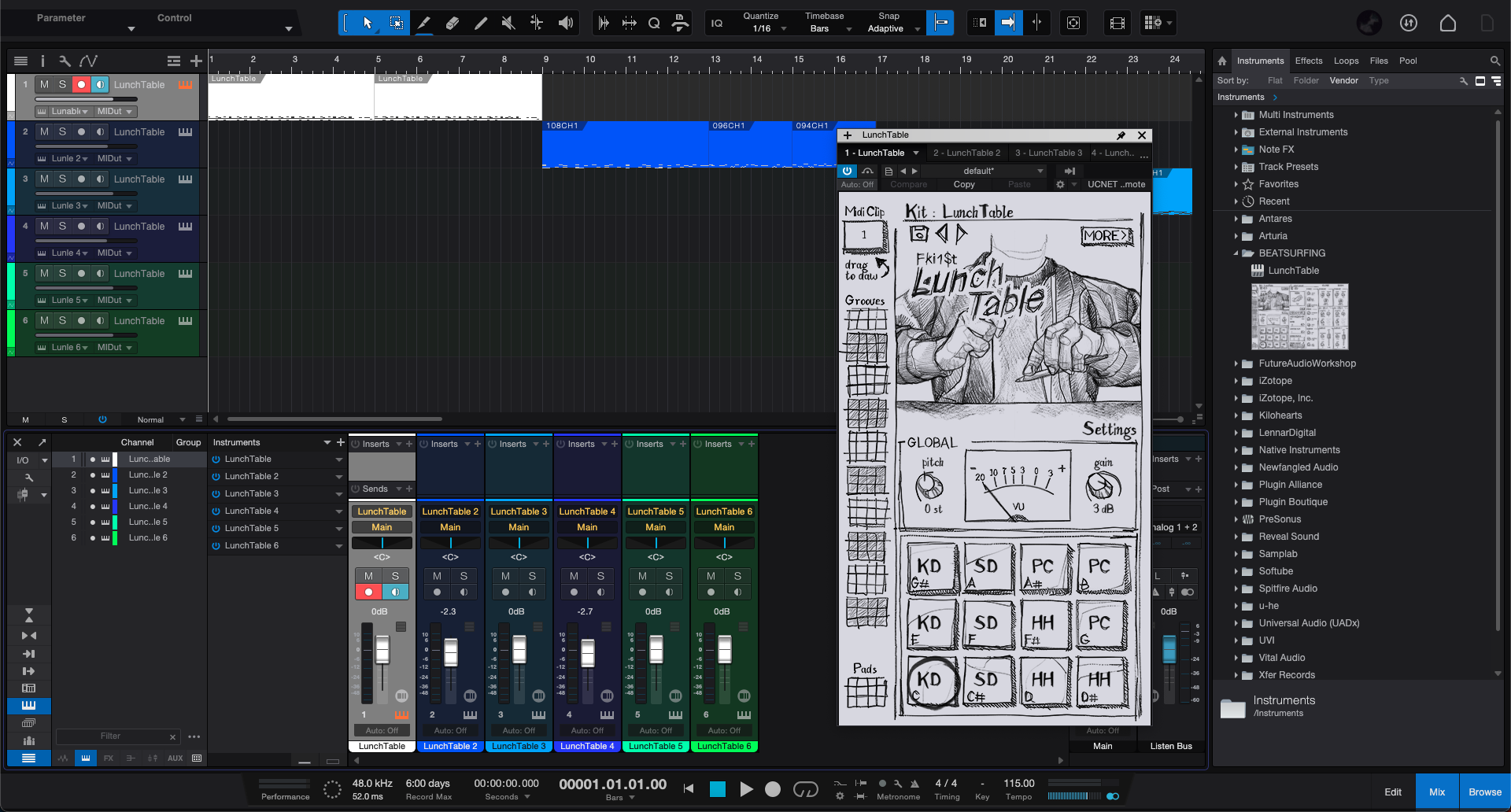The height and width of the screenshot is (812, 1511).
Task: Click the kit save floppy icon
Action: pos(919,234)
